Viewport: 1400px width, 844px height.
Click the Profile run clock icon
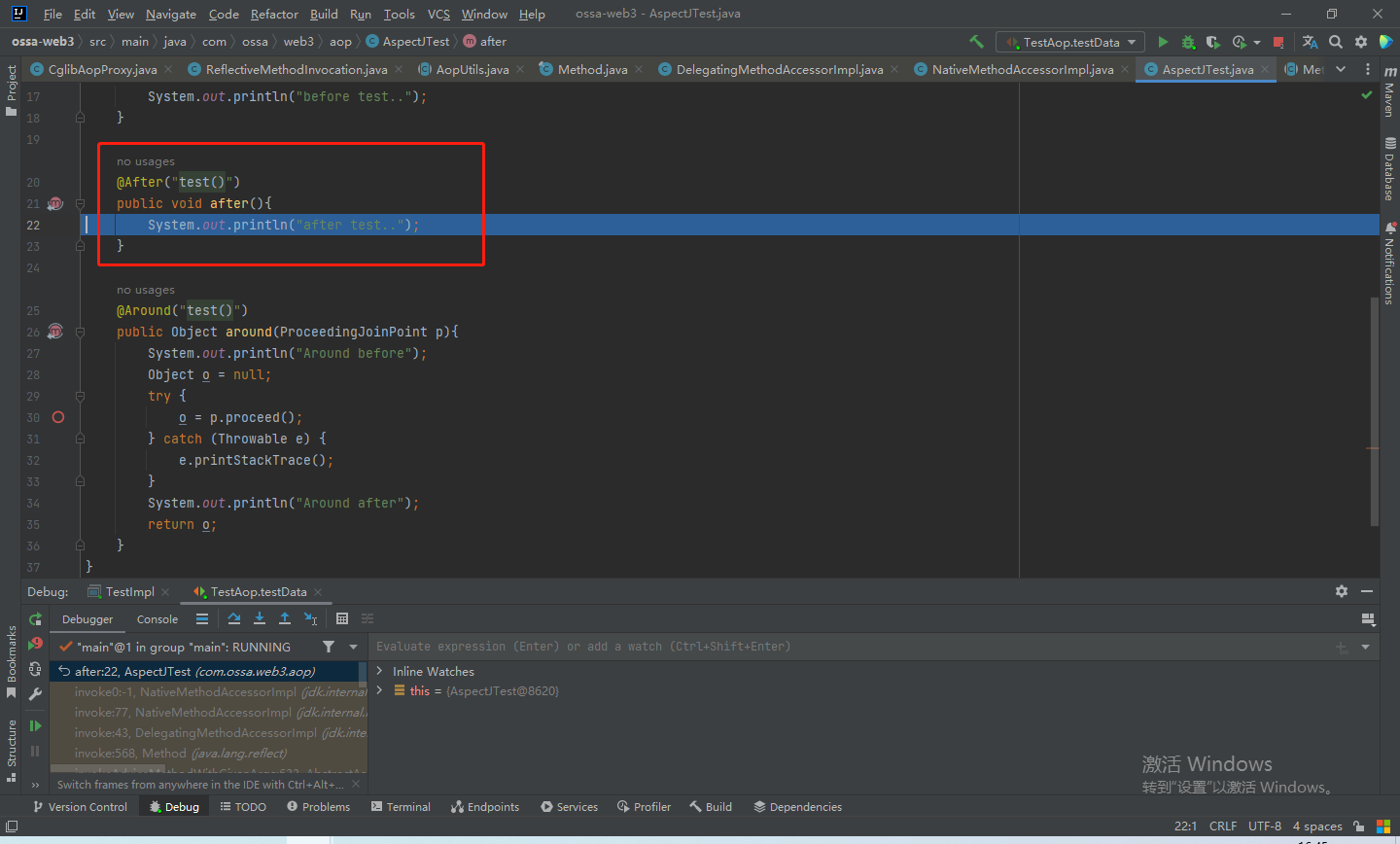tap(1239, 42)
